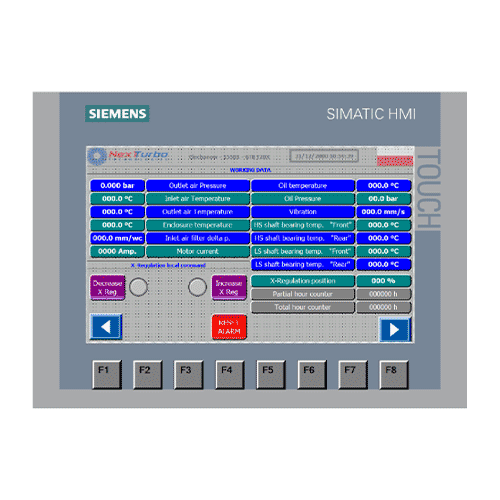This screenshot has width=500, height=500.
Task: Click the Decrease X Reg button
Action: (107, 287)
